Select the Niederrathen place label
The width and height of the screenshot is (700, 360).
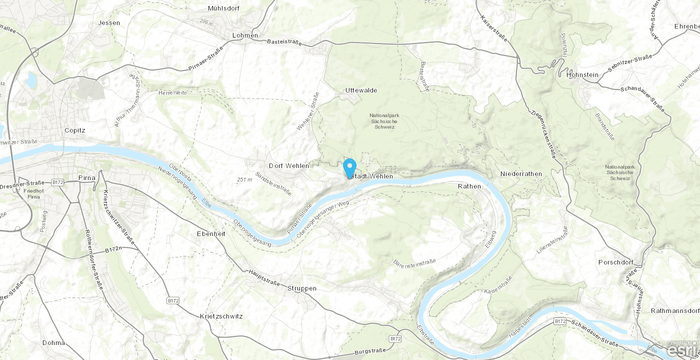521,174
